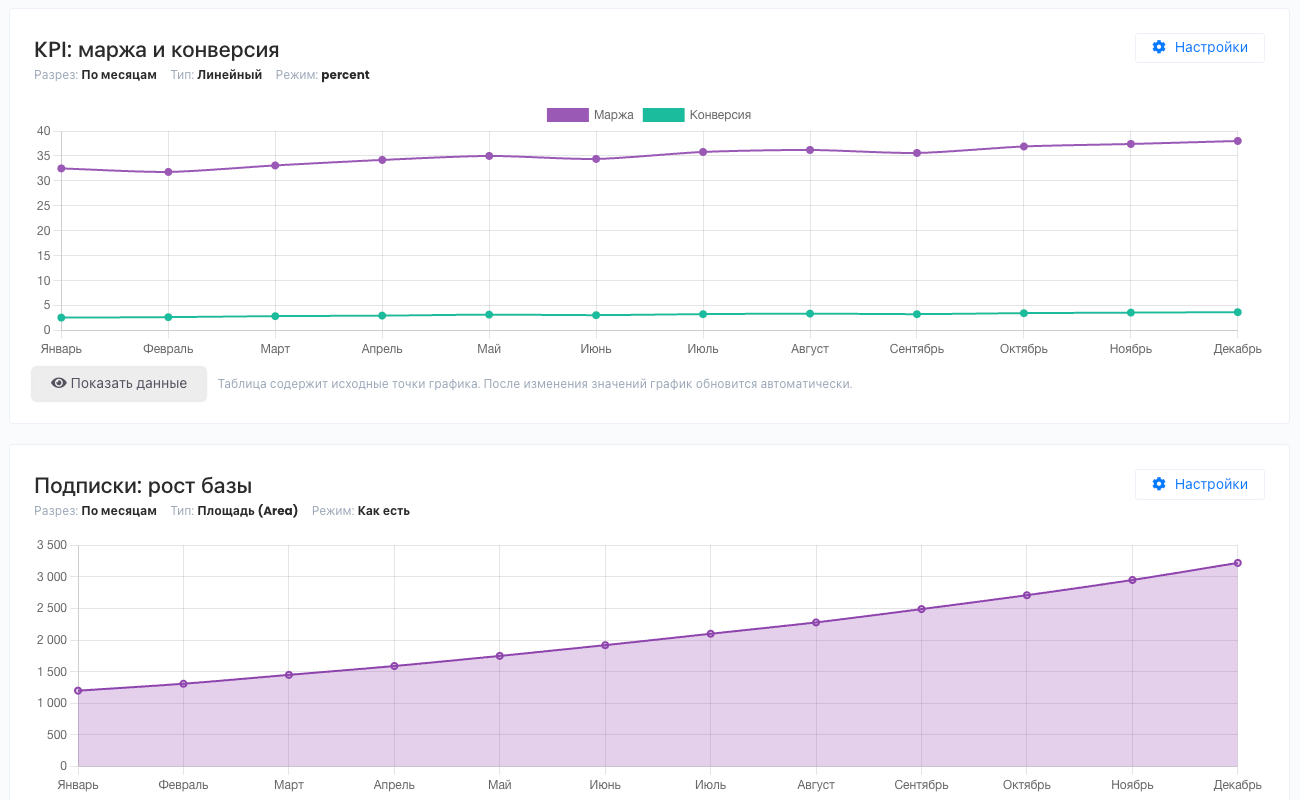Image resolution: width=1300 pixels, height=800 pixels.
Task: Click the 'Как есть' mode label
Action: [x=384, y=511]
